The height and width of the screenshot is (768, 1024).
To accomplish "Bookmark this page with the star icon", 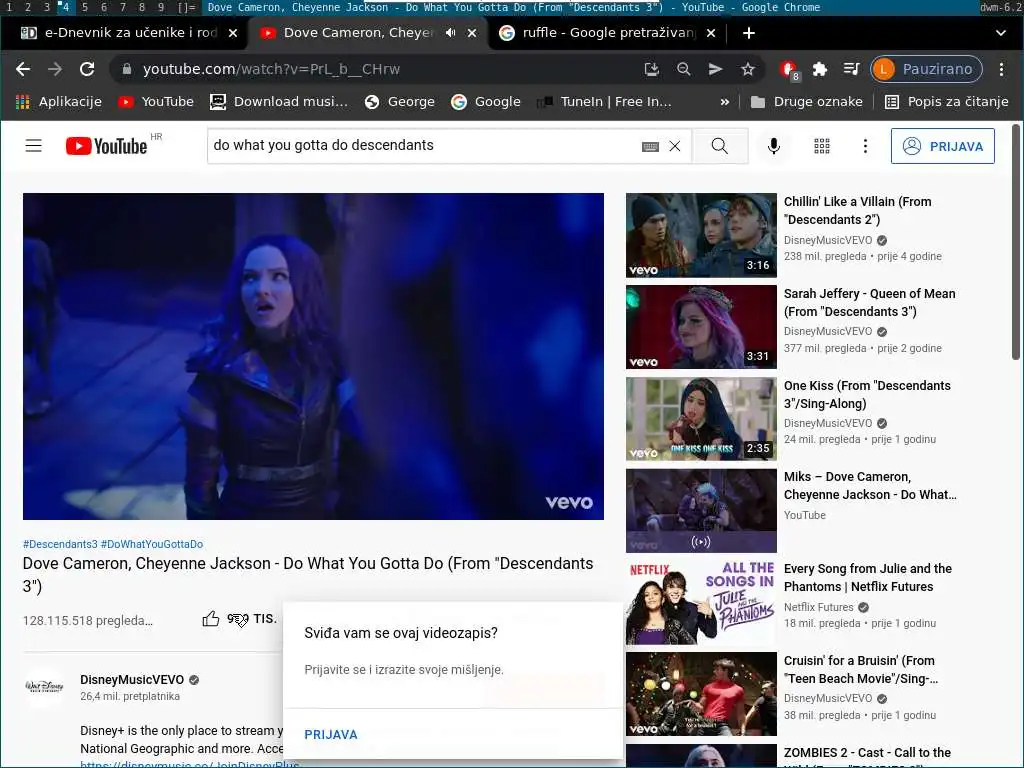I will (748, 69).
